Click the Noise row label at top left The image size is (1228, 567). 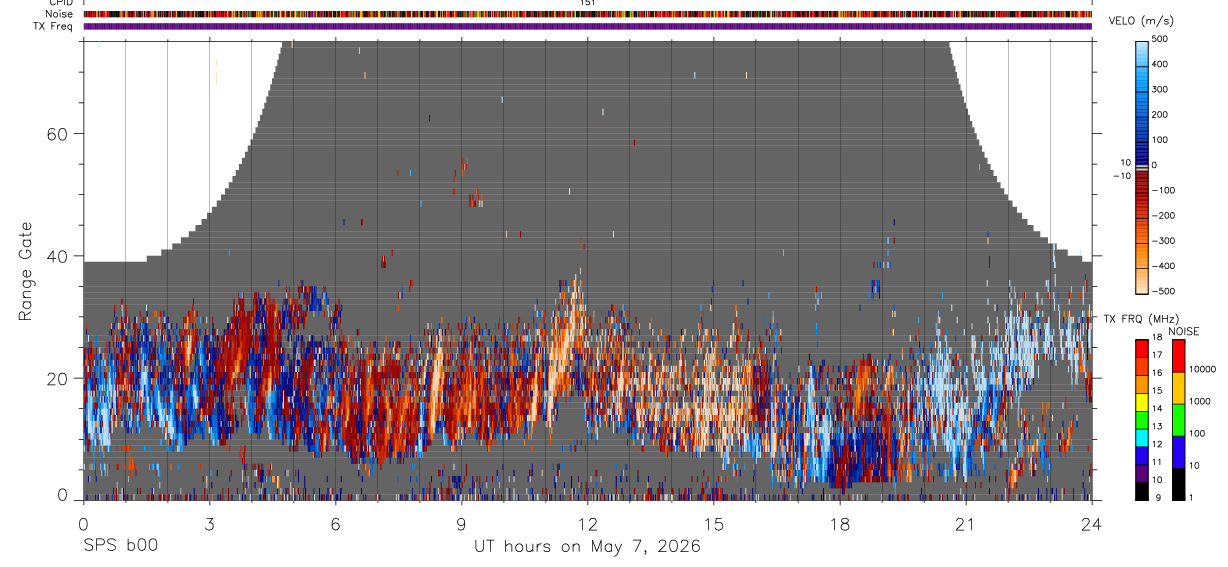point(60,14)
